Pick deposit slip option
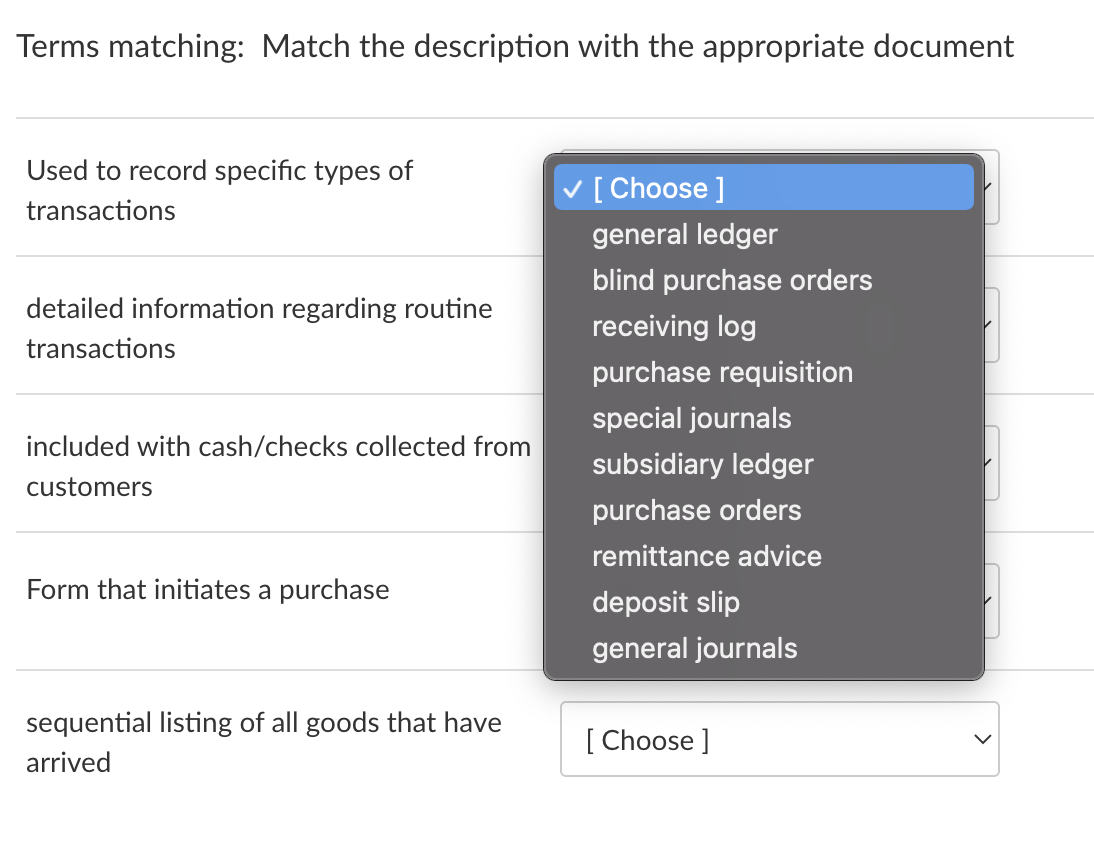Image resolution: width=1094 pixels, height=842 pixels. tap(763, 603)
